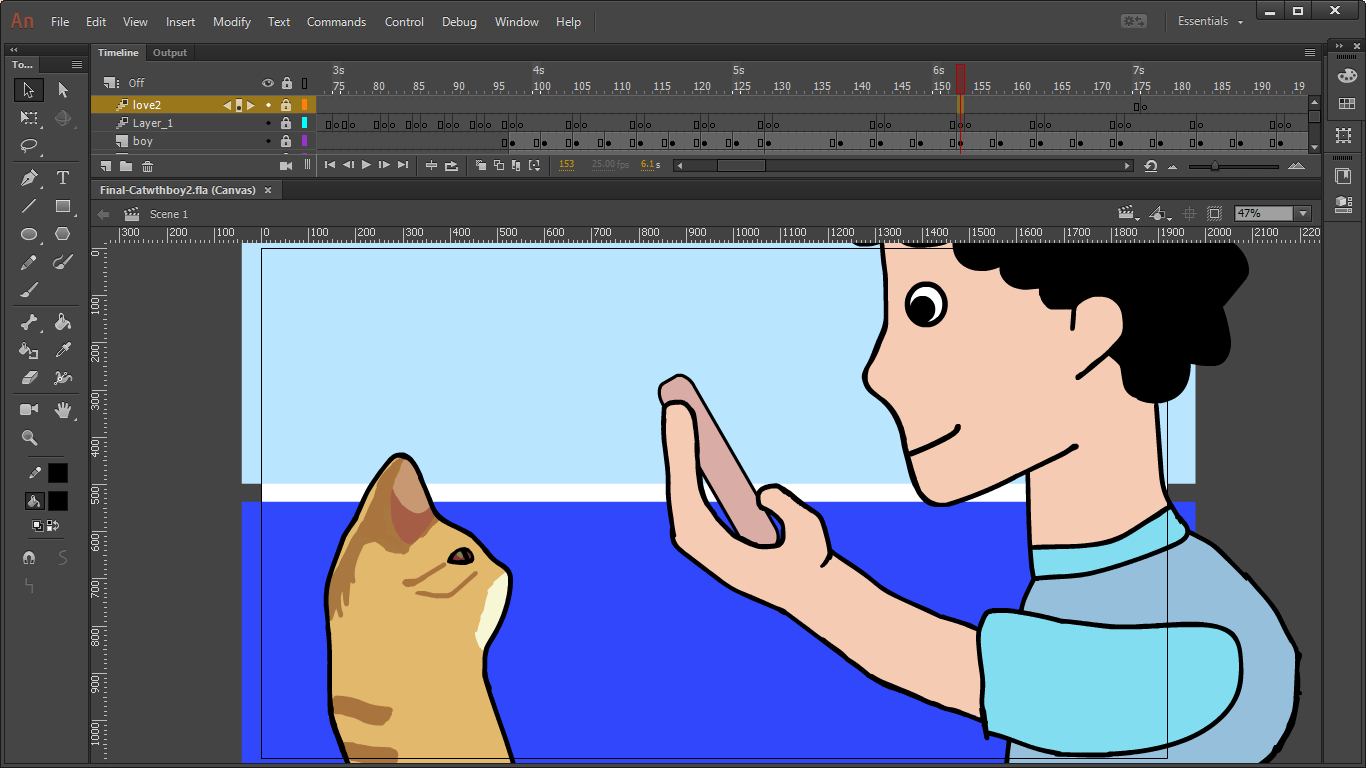Screen dimensions: 1366x768
Task: Go to the last frame
Action: pyautogui.click(x=403, y=165)
